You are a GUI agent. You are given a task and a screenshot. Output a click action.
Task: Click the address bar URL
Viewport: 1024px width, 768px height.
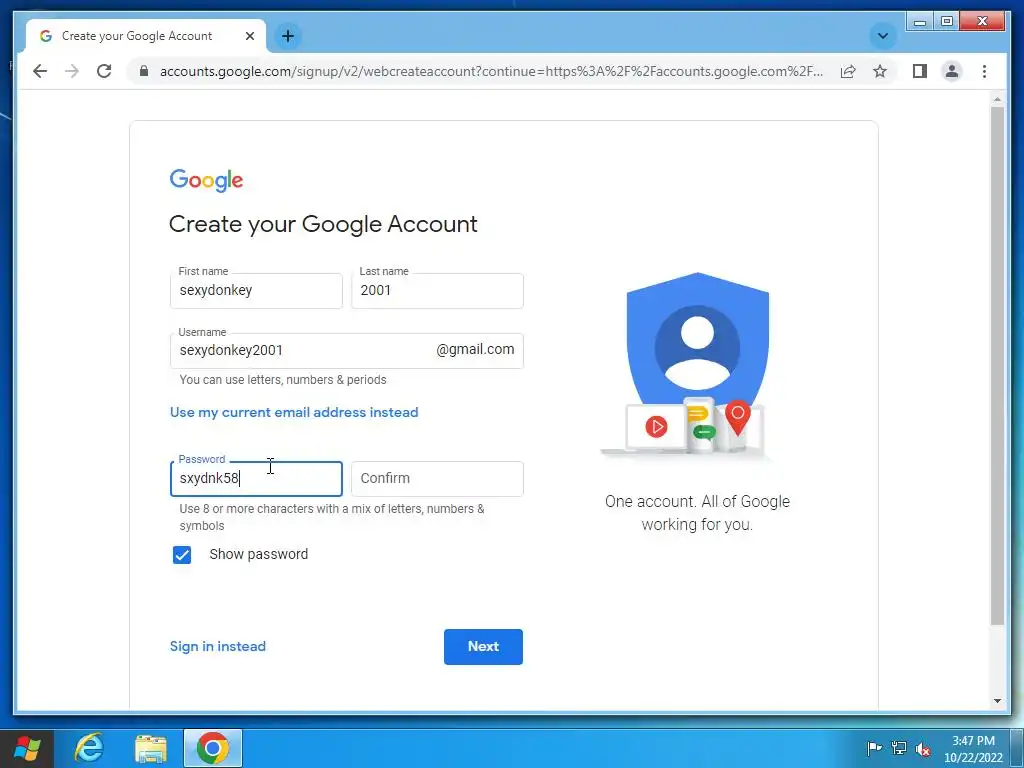pos(491,71)
